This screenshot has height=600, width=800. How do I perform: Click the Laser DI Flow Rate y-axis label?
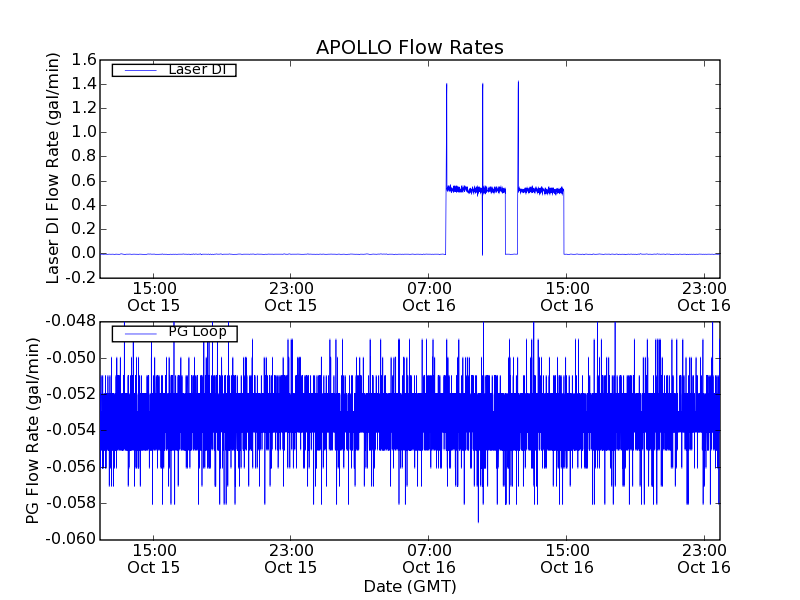[53, 168]
